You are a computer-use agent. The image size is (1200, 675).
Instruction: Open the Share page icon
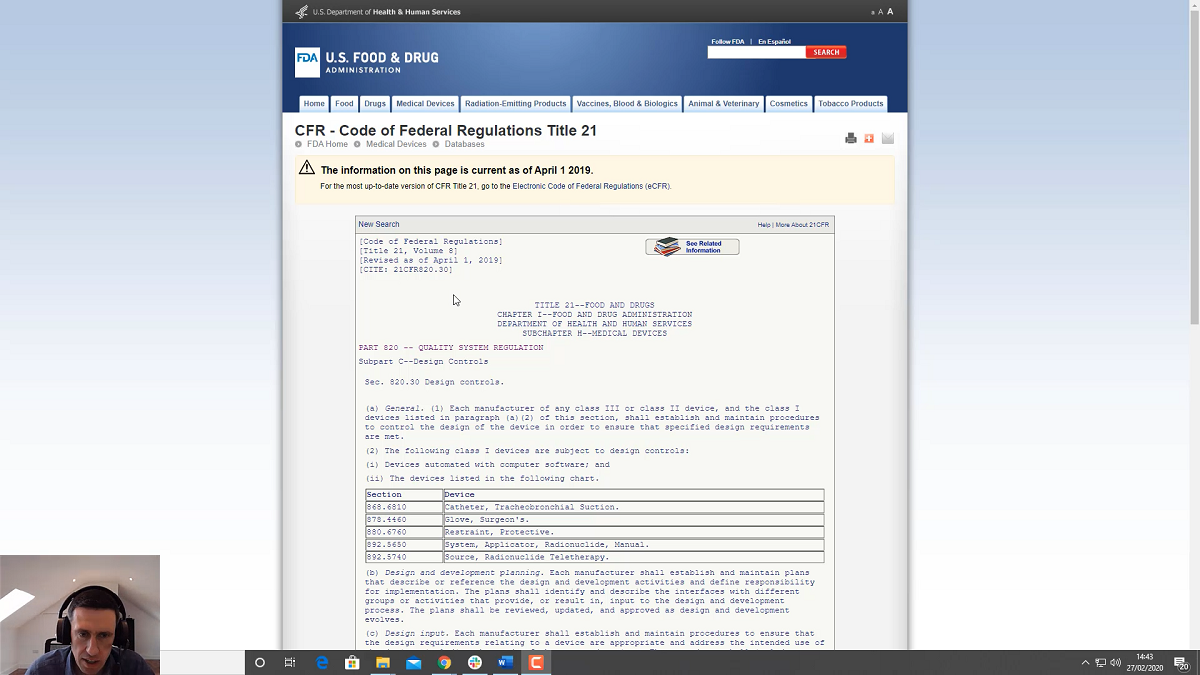coord(868,138)
